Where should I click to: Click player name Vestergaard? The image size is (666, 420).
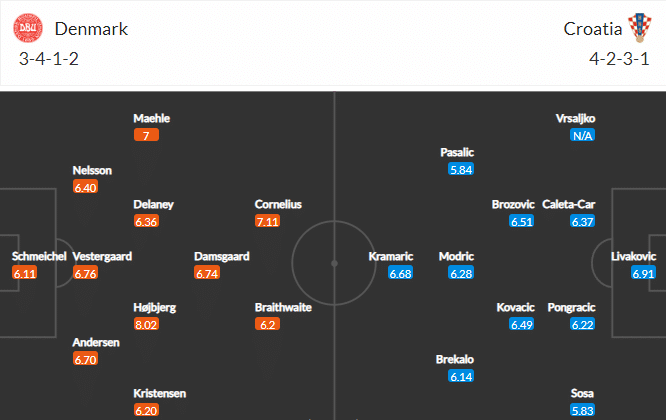[102, 256]
